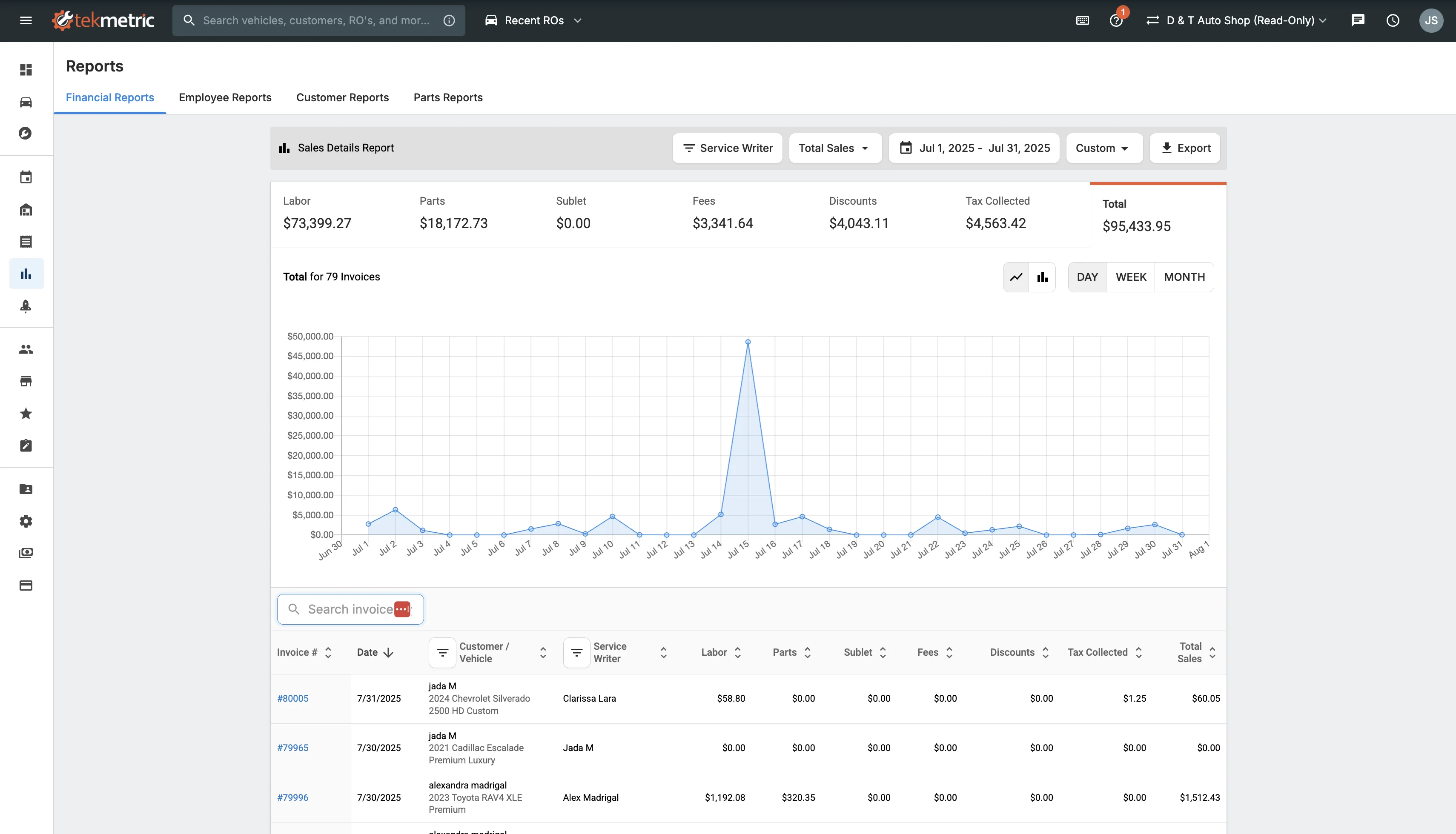1456x834 pixels.
Task: Set chart grouping to WEEK
Action: click(x=1131, y=277)
